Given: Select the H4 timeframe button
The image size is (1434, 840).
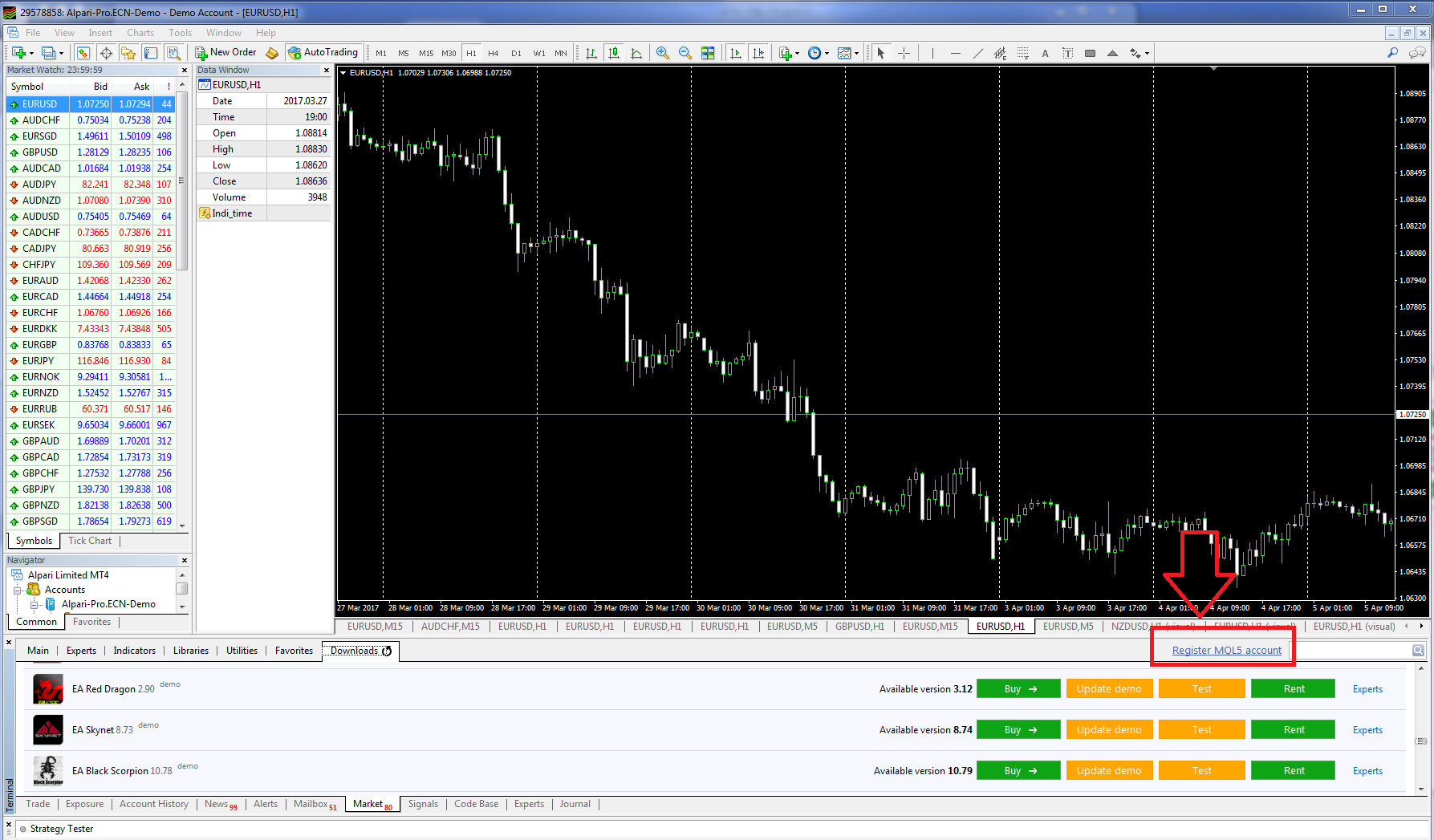Looking at the screenshot, I should point(494,53).
